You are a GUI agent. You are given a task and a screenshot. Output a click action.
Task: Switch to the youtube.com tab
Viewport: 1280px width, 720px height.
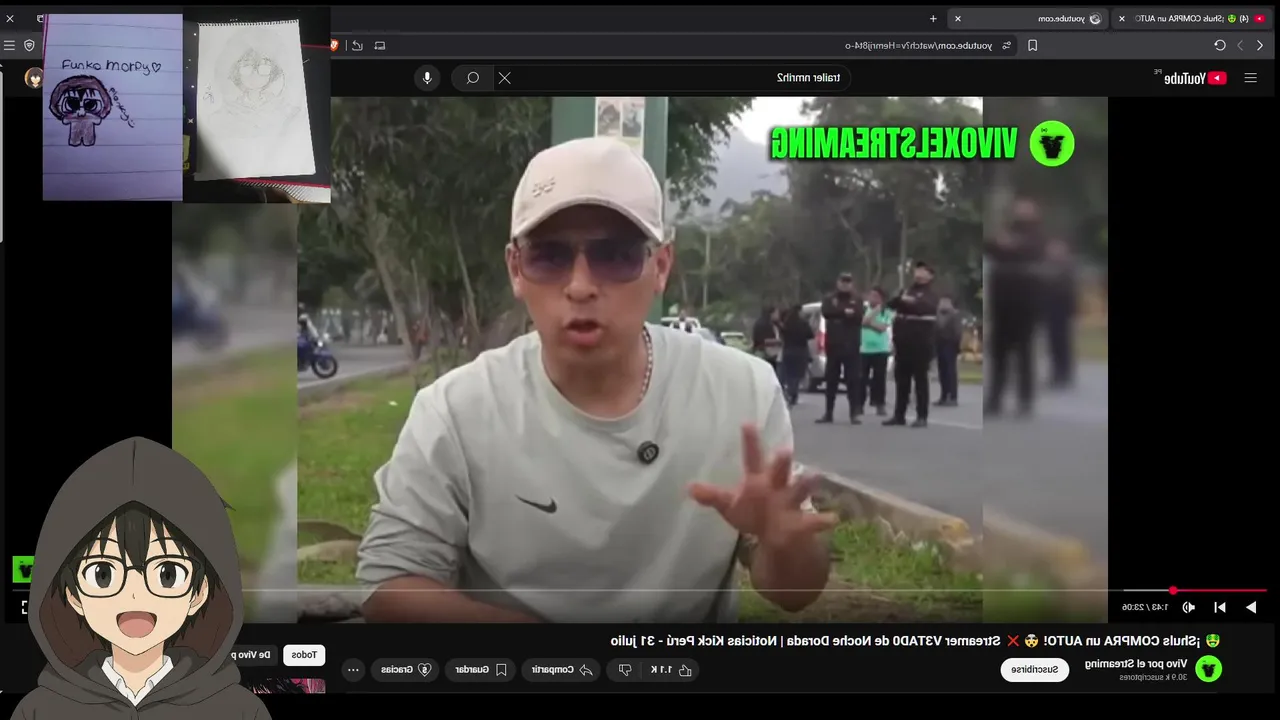point(1030,18)
